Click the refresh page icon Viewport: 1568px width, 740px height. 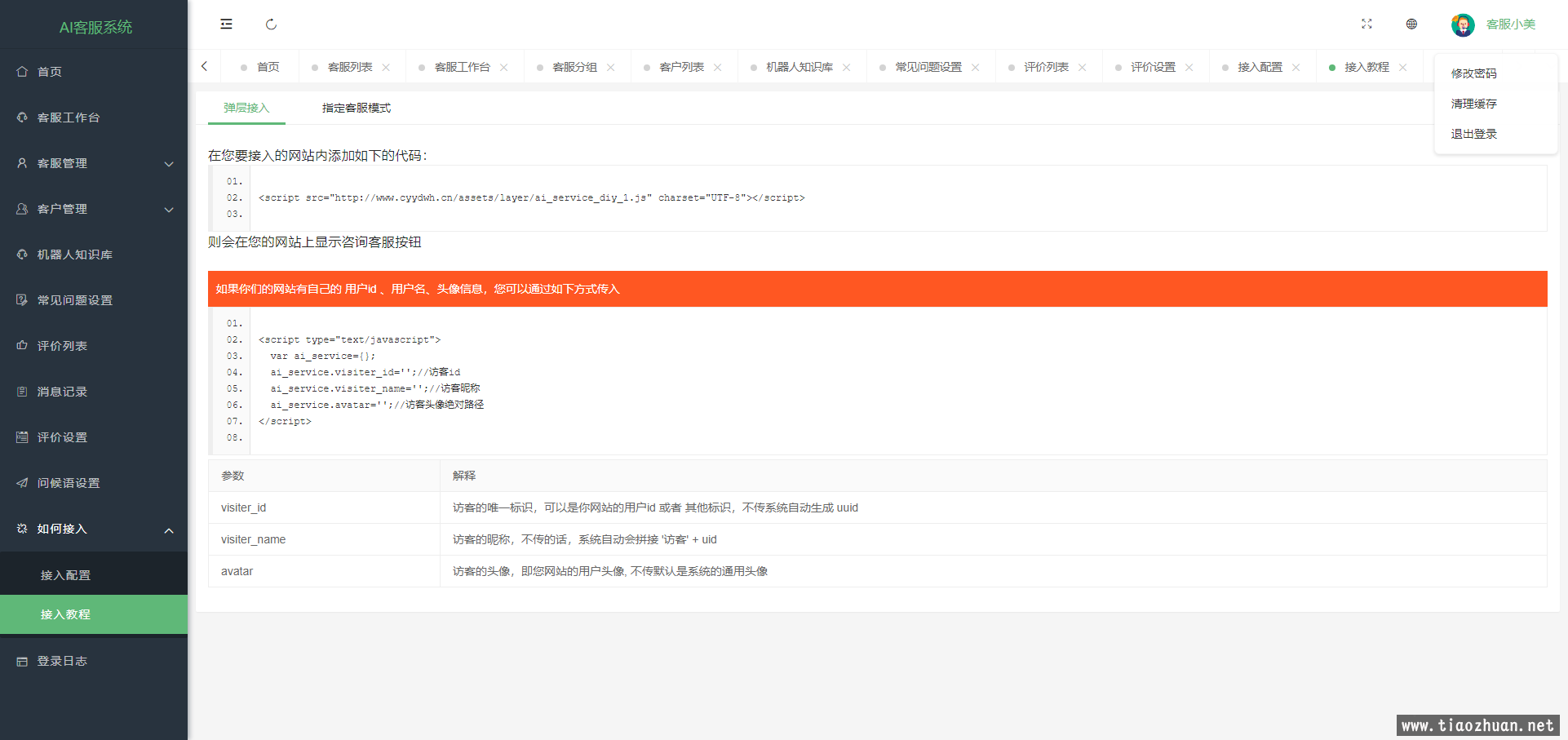(x=272, y=24)
